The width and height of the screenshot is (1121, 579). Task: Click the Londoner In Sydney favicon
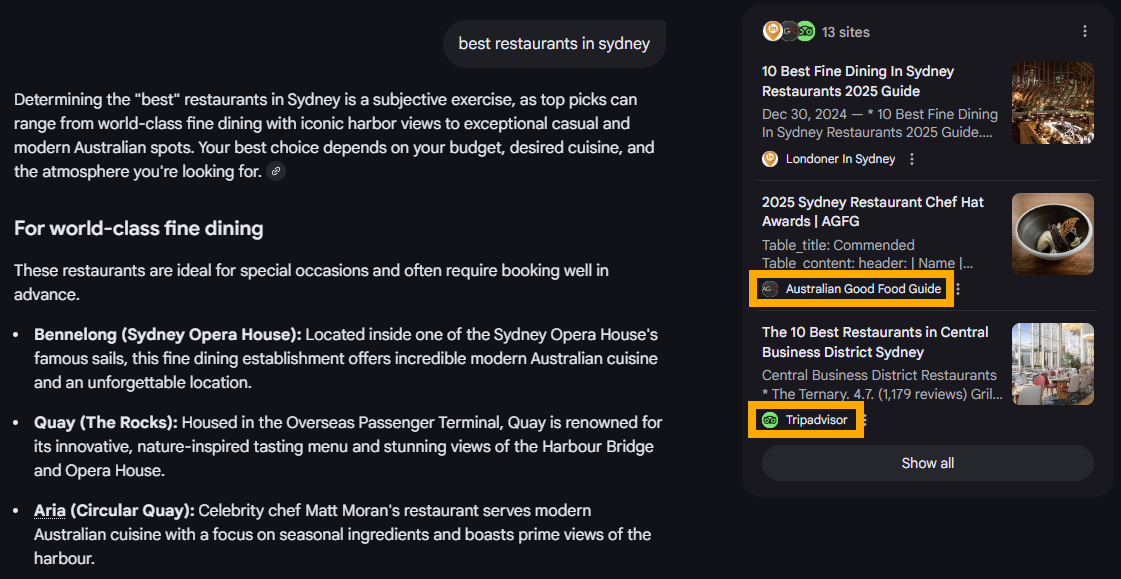(770, 159)
